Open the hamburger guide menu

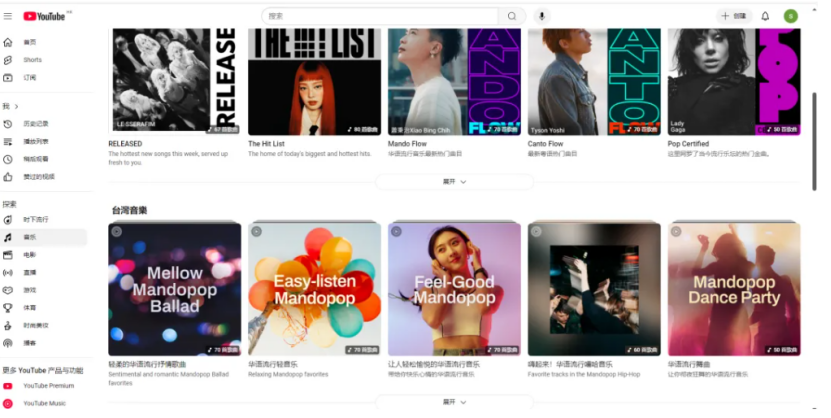pos(7,16)
